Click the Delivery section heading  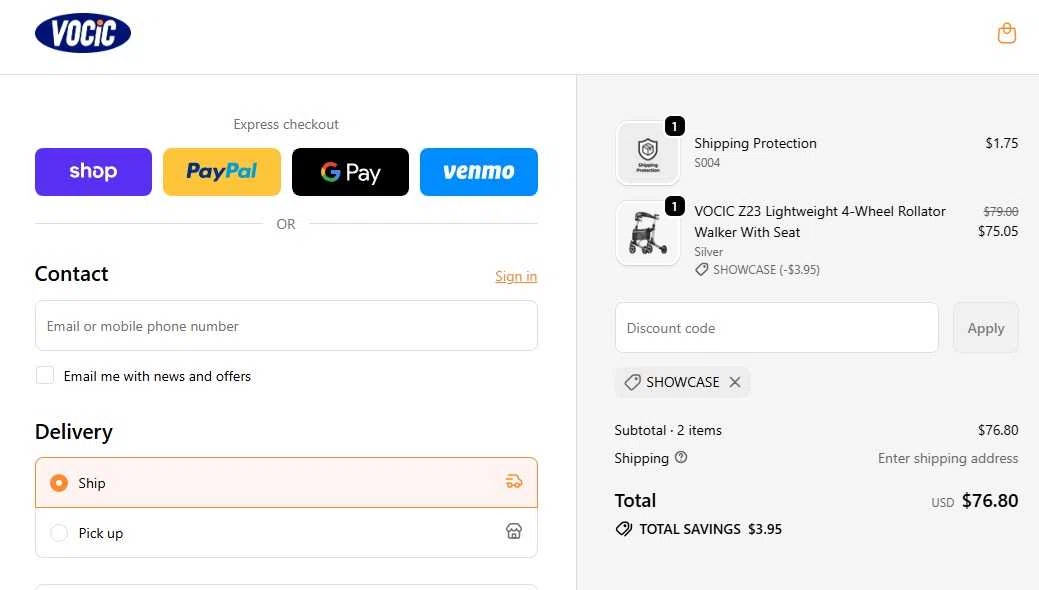(74, 432)
